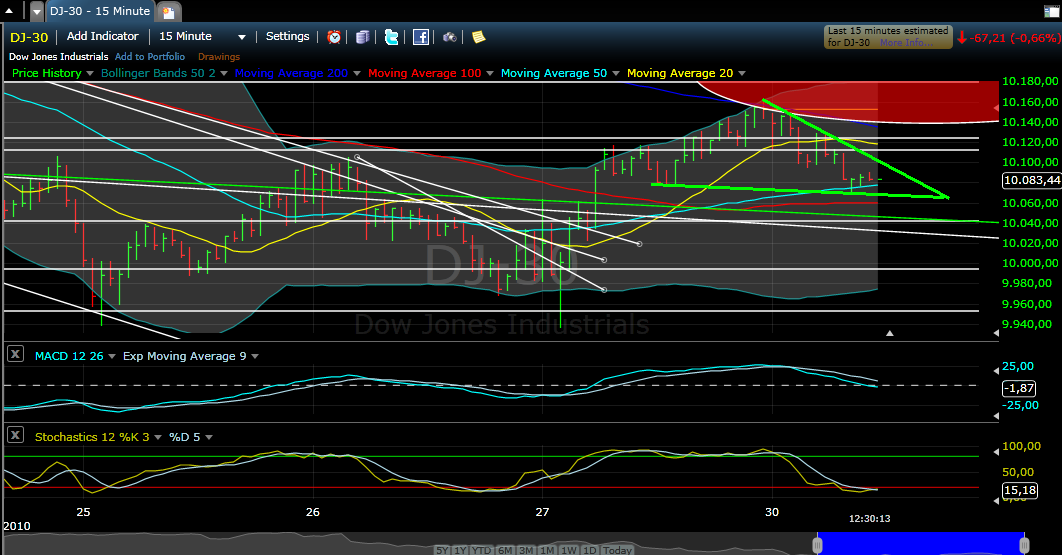
Task: Set range to 1W
Action: click(569, 550)
